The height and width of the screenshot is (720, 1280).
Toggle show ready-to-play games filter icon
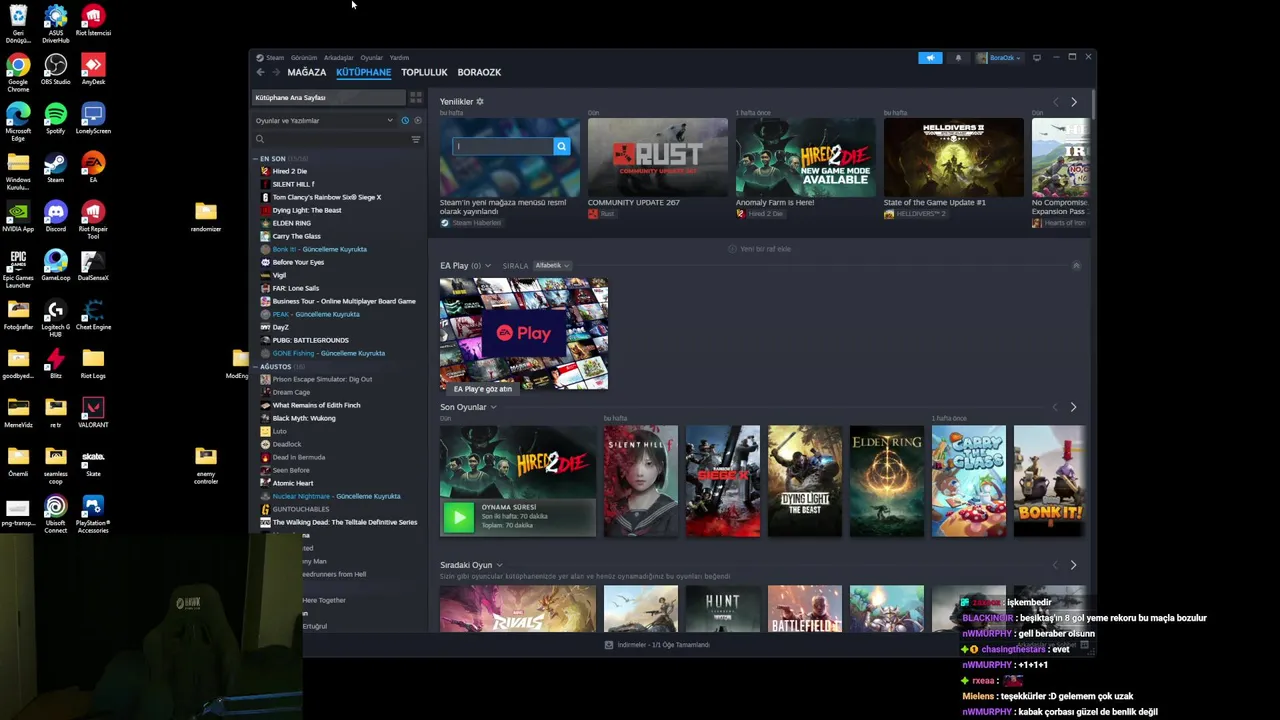tap(417, 120)
